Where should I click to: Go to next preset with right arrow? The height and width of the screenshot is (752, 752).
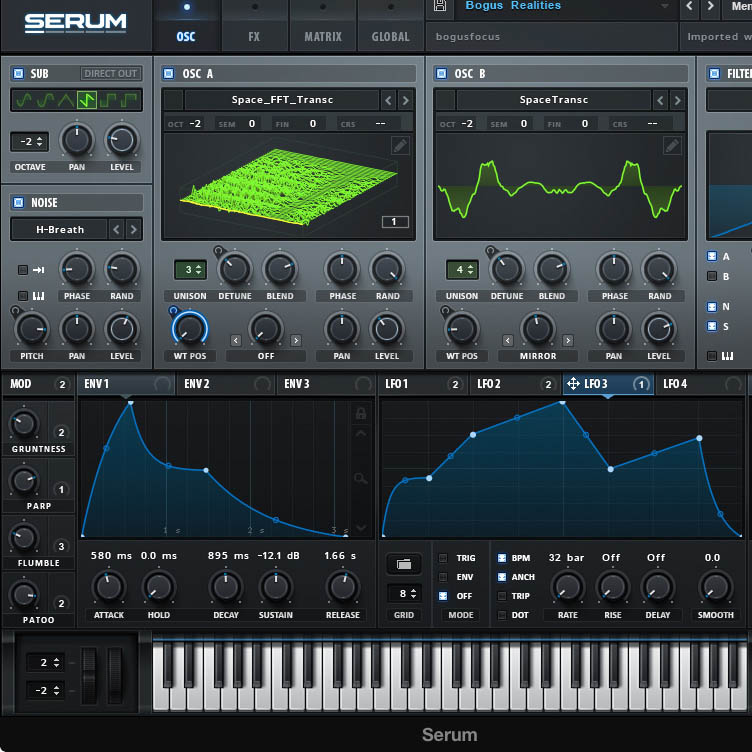710,6
